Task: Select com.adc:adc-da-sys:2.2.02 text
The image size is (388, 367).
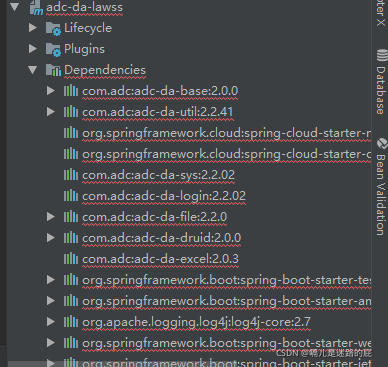Action: [x=158, y=175]
